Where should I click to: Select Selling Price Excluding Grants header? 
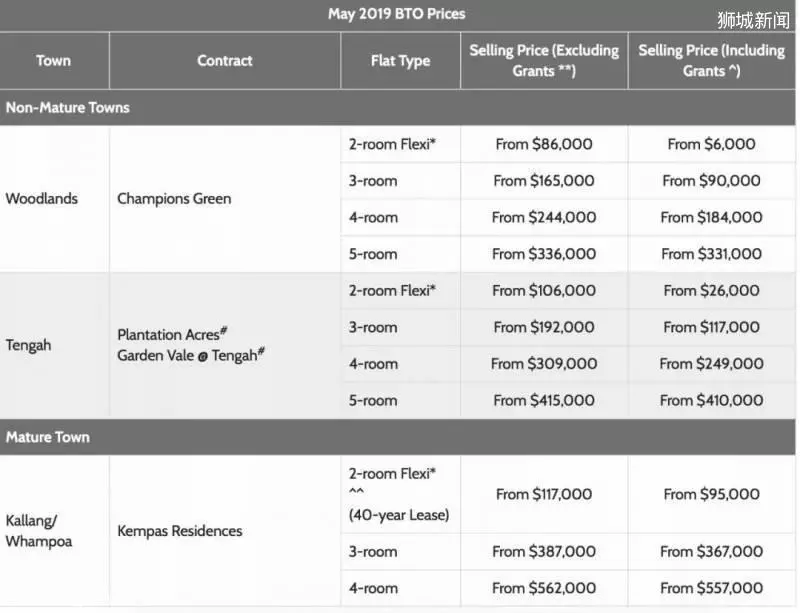coord(544,61)
